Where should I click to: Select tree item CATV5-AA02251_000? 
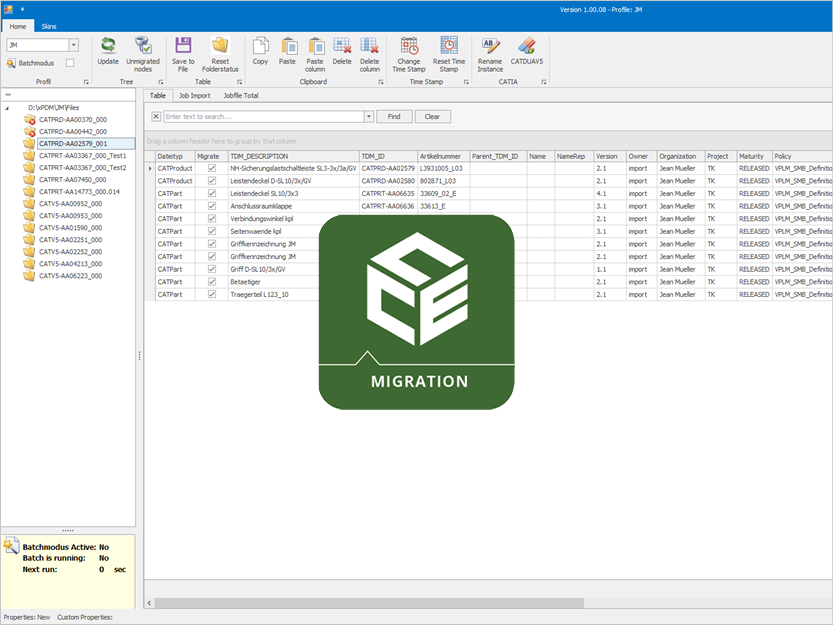tap(70, 240)
